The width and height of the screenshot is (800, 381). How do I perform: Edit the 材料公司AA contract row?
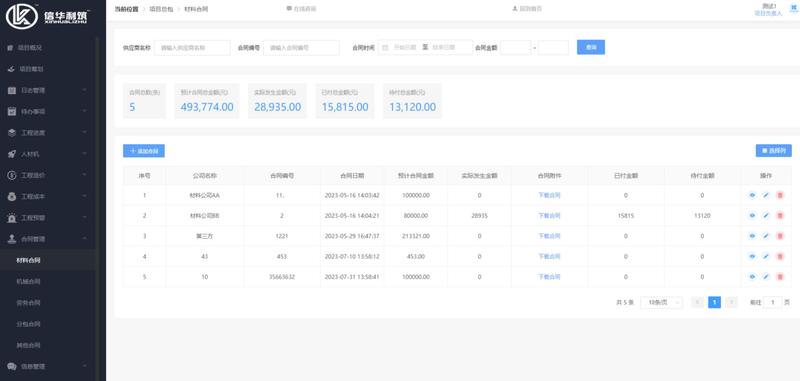[x=766, y=195]
